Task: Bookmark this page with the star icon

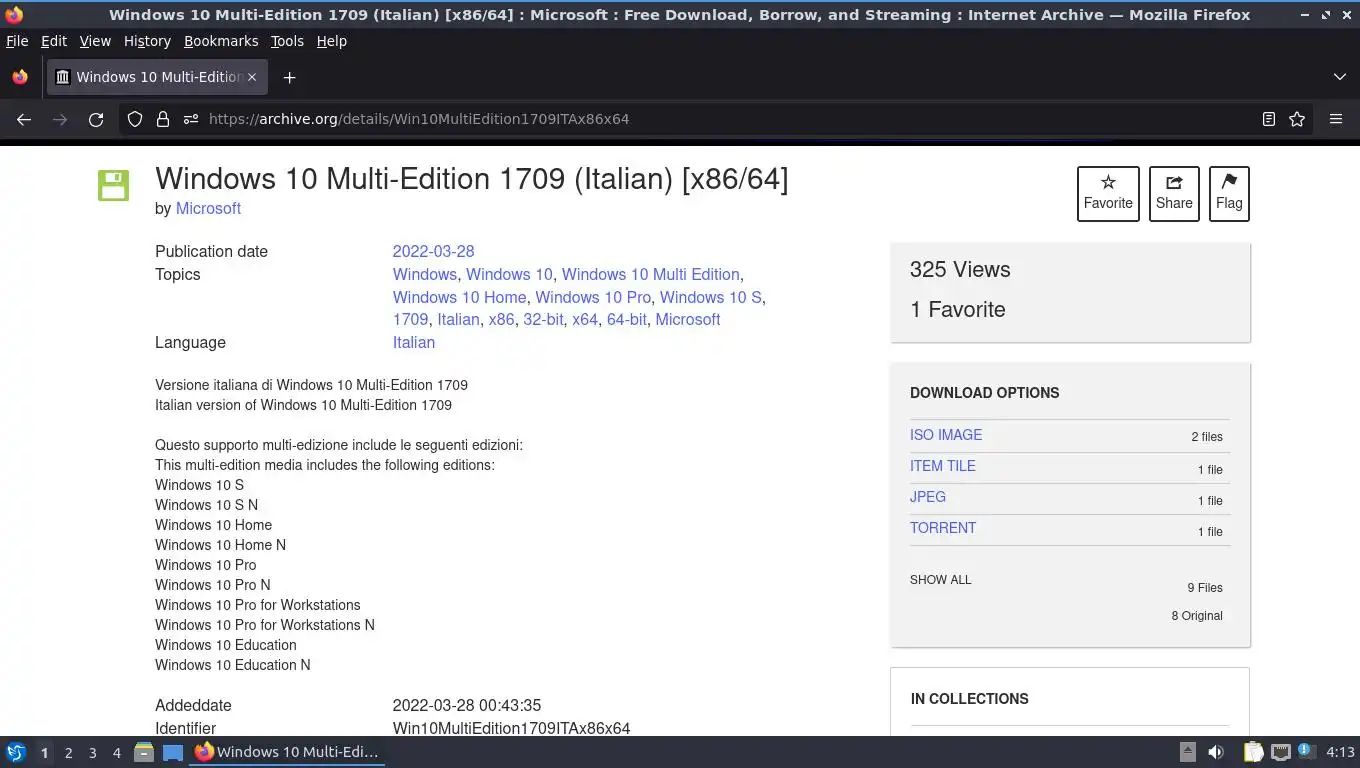Action: coord(1297,119)
